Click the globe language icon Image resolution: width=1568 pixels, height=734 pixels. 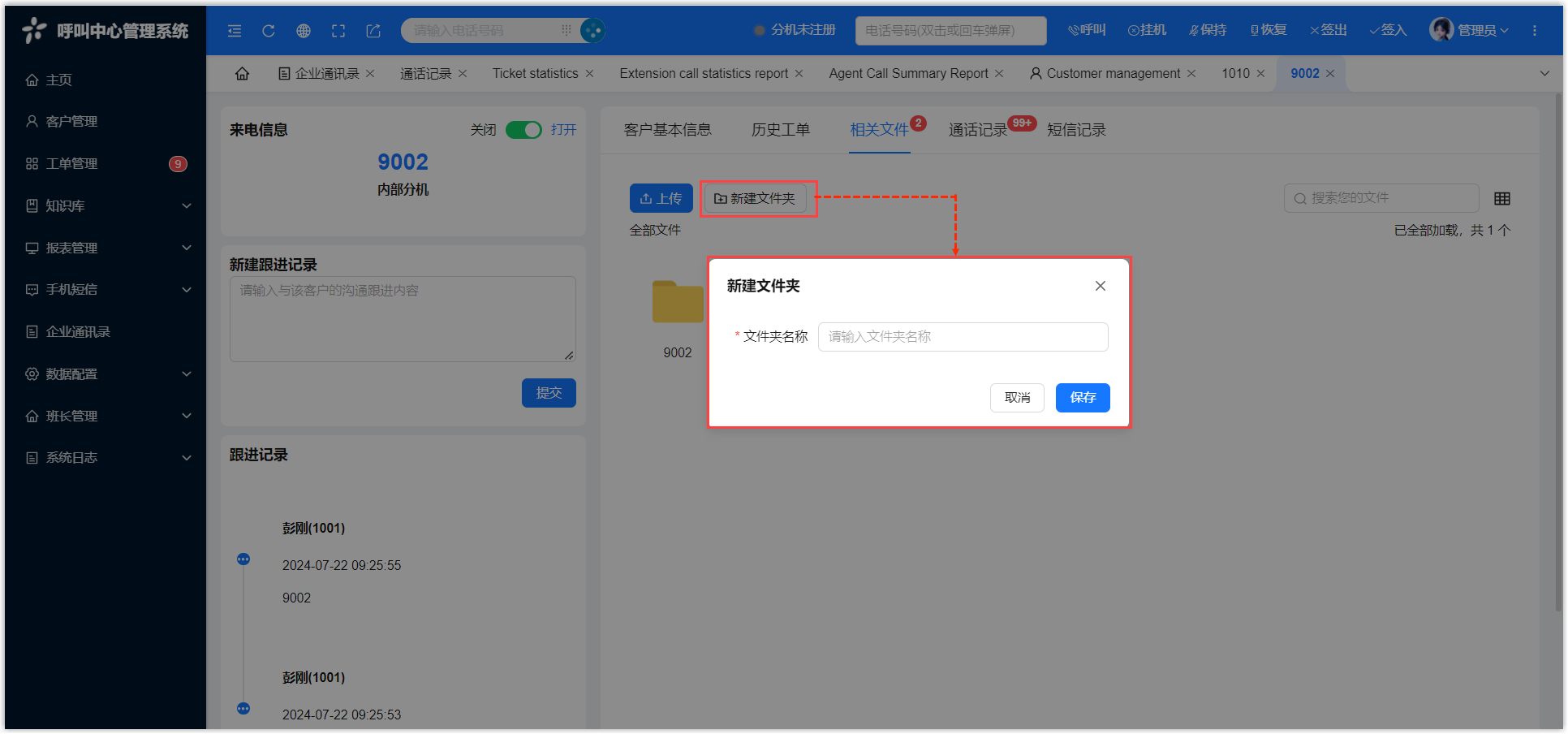point(304,31)
